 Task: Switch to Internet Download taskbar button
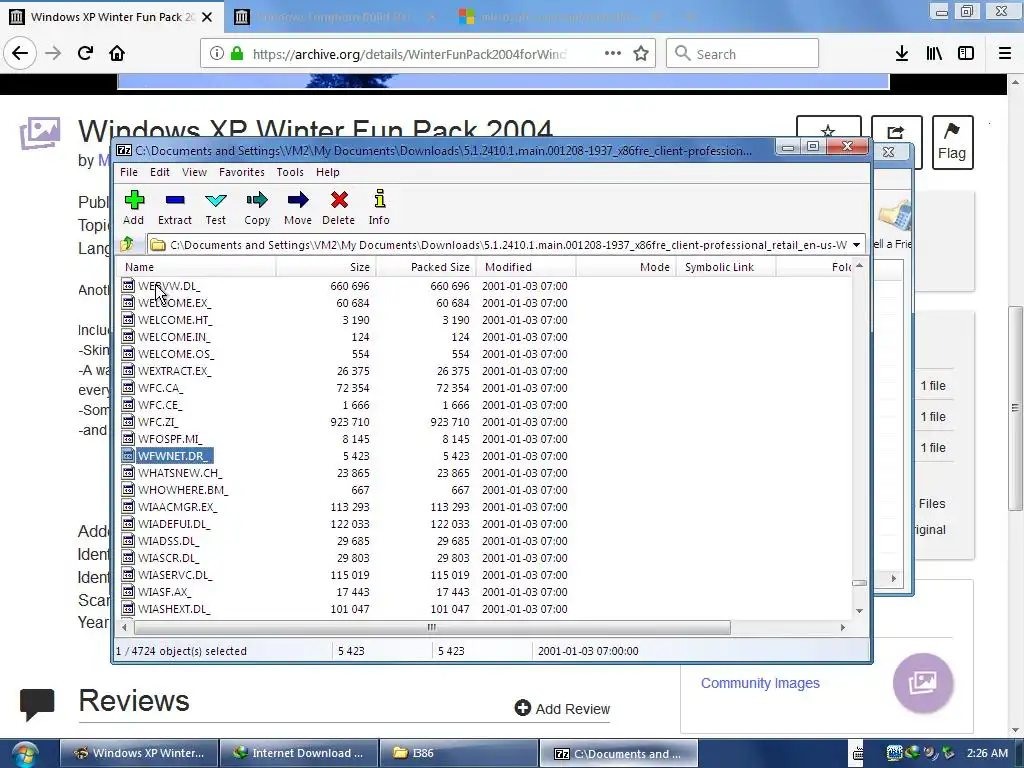tap(299, 754)
